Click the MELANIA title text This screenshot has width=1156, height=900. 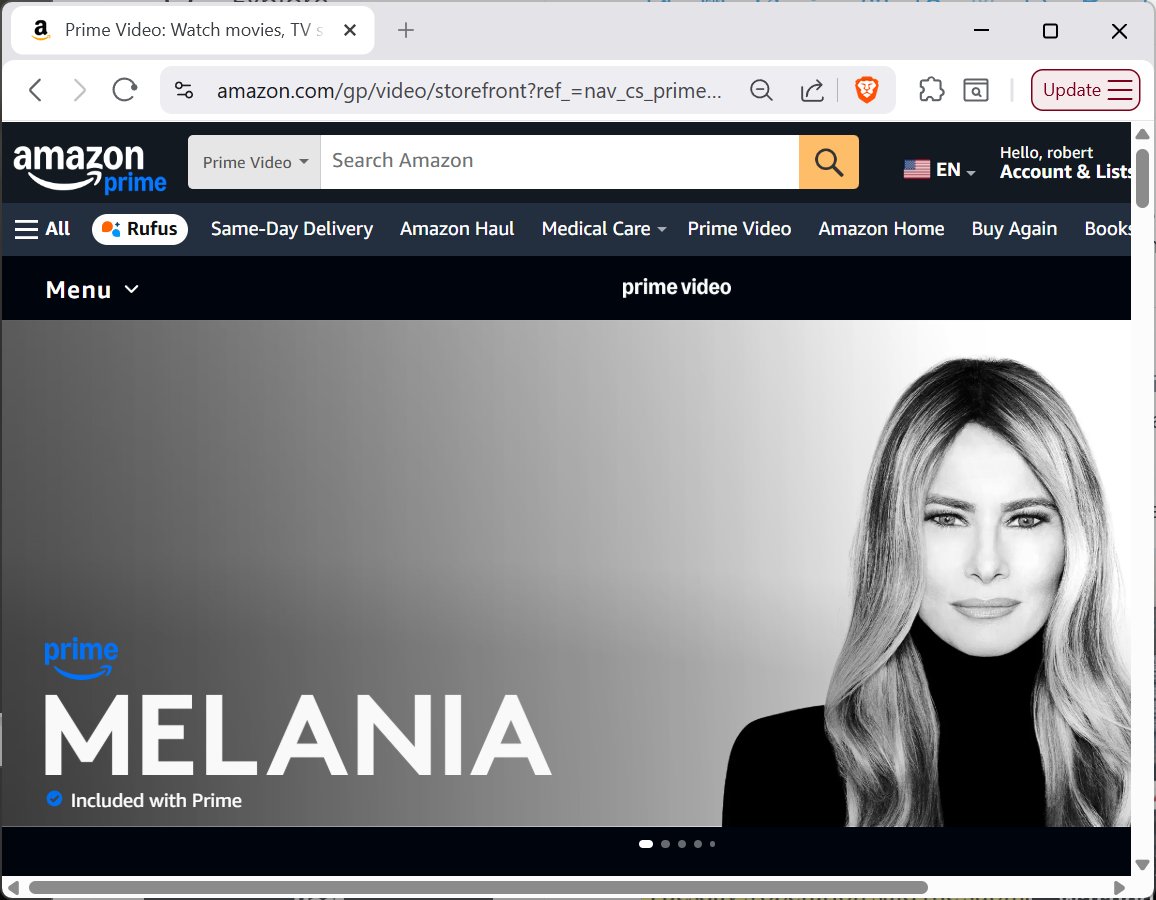(x=298, y=735)
